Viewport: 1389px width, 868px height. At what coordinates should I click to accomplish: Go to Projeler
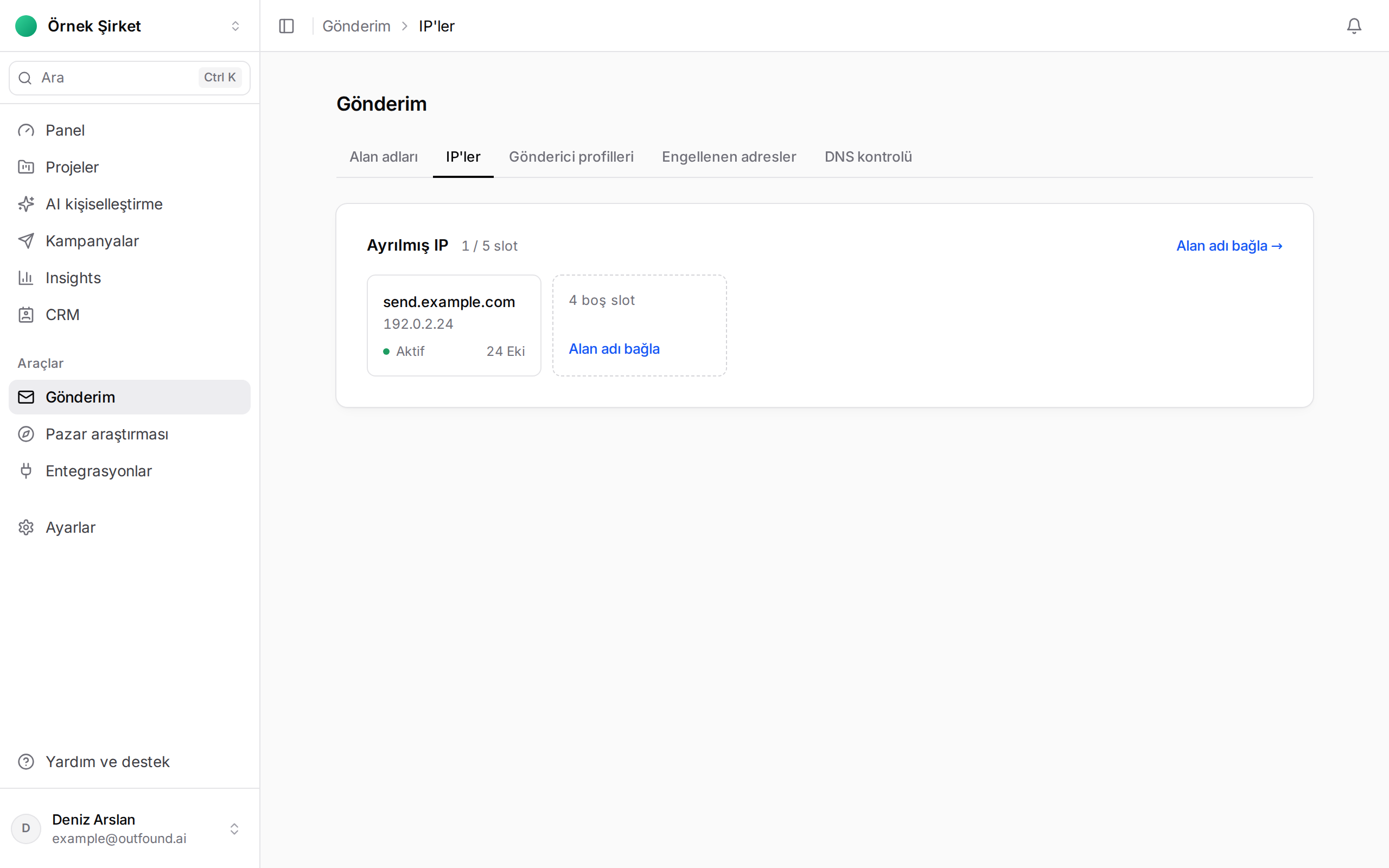130,167
